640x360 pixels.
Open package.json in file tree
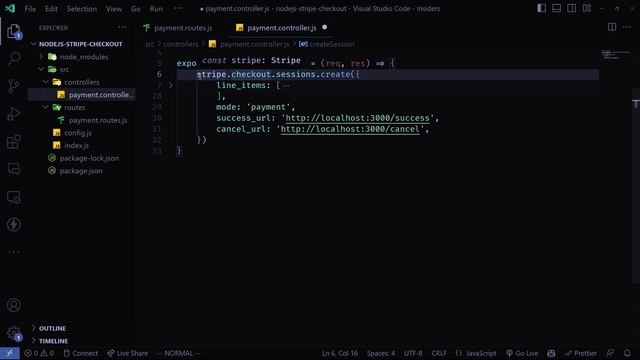click(x=81, y=171)
